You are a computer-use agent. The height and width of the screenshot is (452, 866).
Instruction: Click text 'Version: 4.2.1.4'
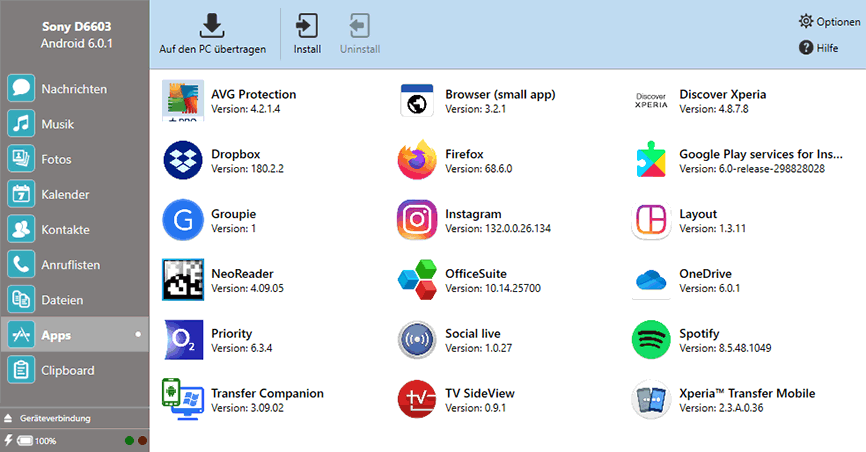[x=246, y=109]
